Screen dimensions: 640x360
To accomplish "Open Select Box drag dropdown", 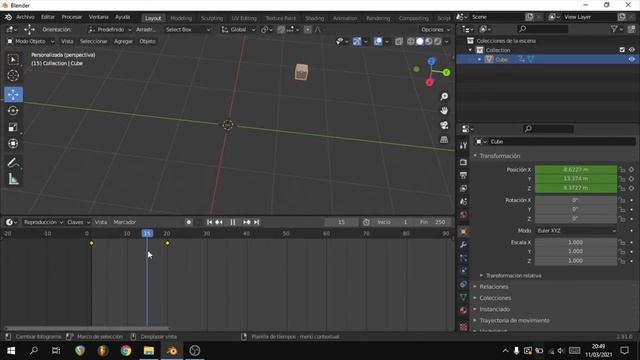I will tap(188, 29).
